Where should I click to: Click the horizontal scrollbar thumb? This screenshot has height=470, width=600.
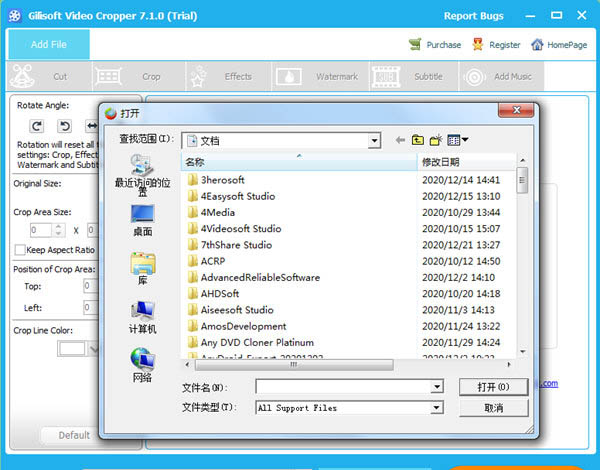[294, 365]
